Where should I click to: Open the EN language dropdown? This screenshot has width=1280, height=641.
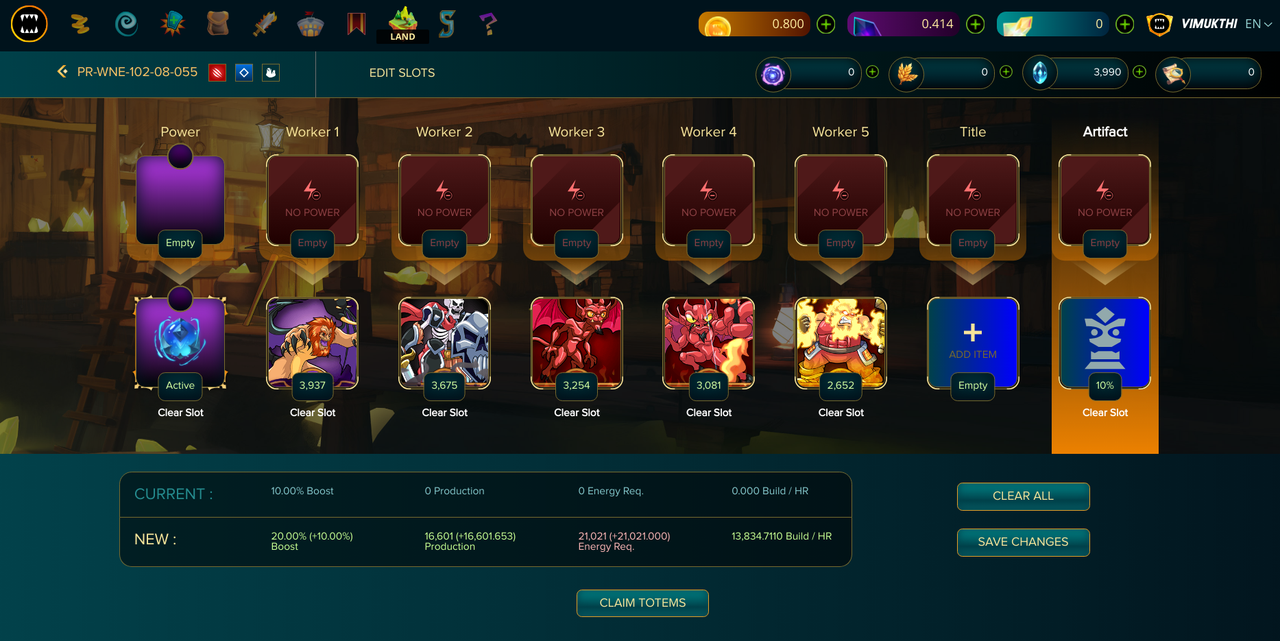tap(1259, 24)
